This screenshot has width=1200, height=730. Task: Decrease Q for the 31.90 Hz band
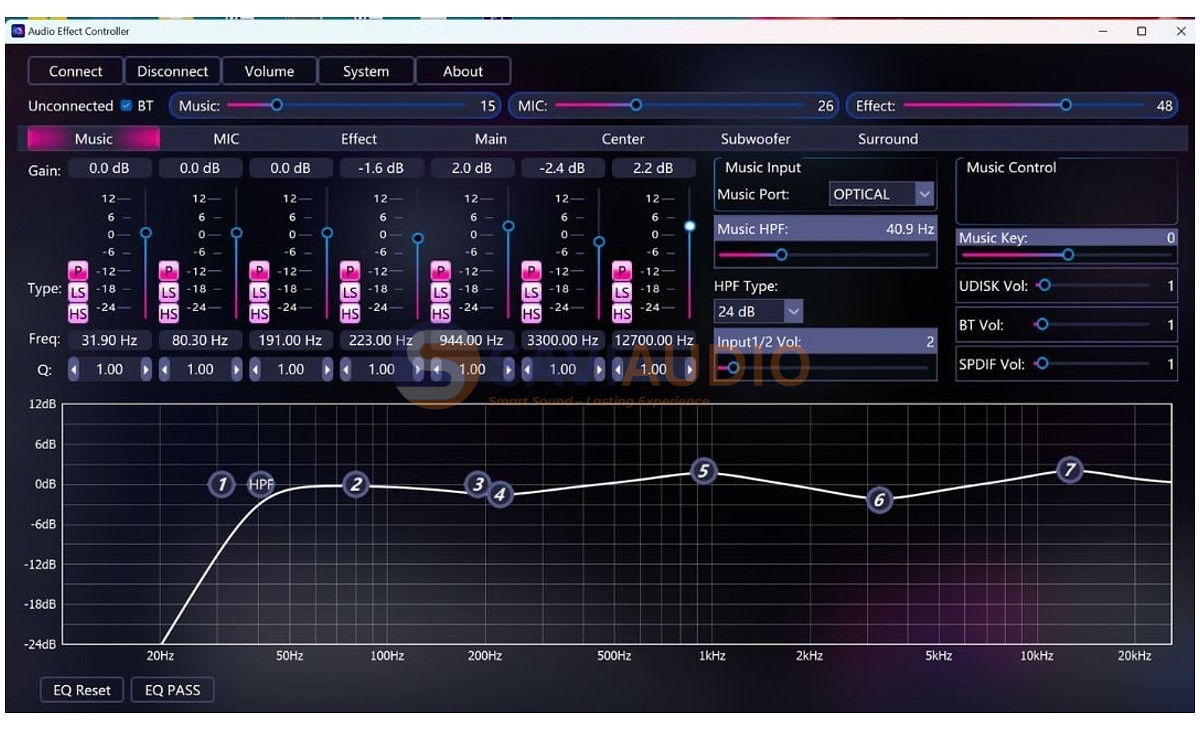pyautogui.click(x=73, y=370)
